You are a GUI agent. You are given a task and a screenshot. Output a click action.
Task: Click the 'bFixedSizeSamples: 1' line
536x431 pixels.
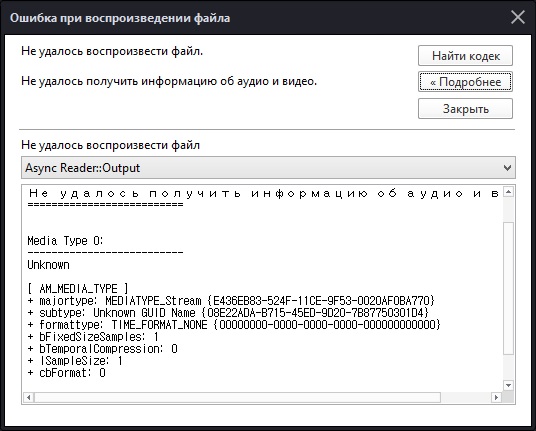tap(93, 337)
